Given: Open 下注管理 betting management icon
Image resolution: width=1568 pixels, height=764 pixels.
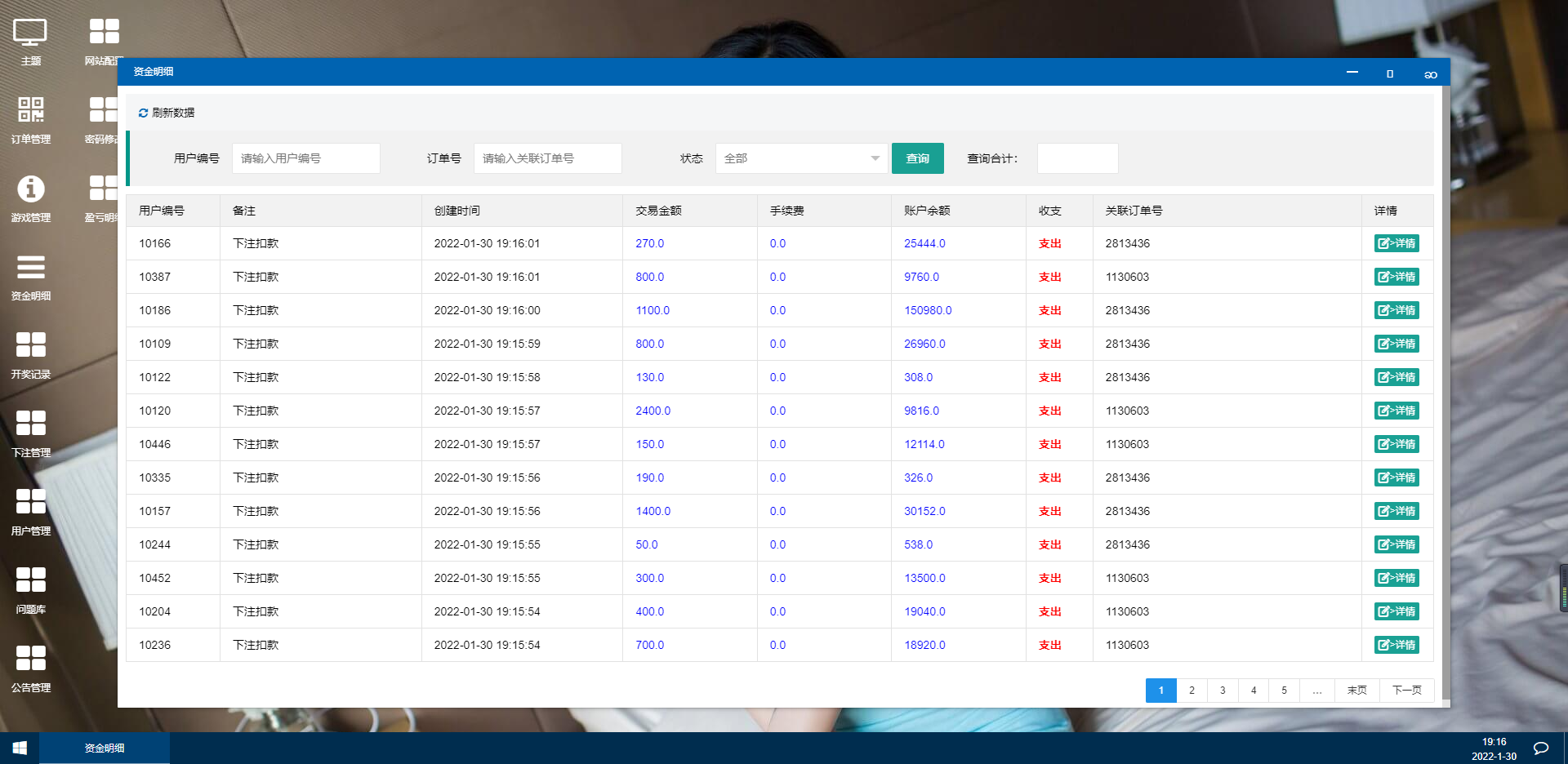Looking at the screenshot, I should (30, 424).
